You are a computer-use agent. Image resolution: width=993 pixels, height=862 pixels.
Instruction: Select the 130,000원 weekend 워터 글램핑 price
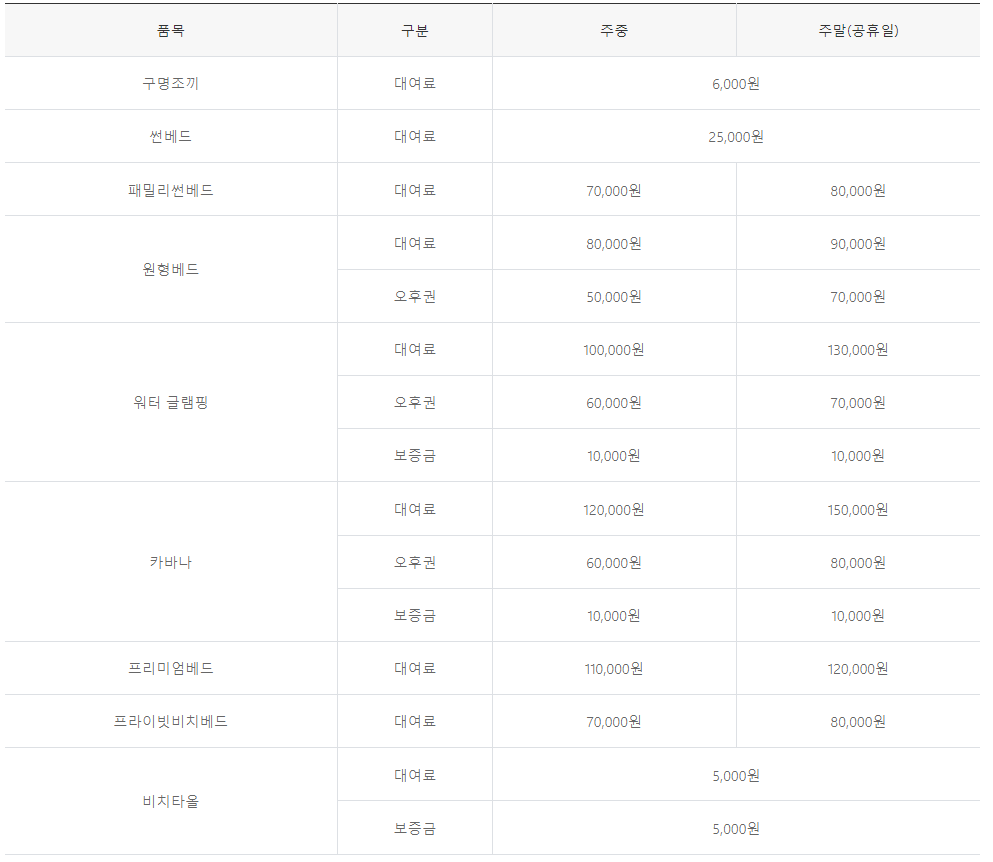click(x=859, y=349)
